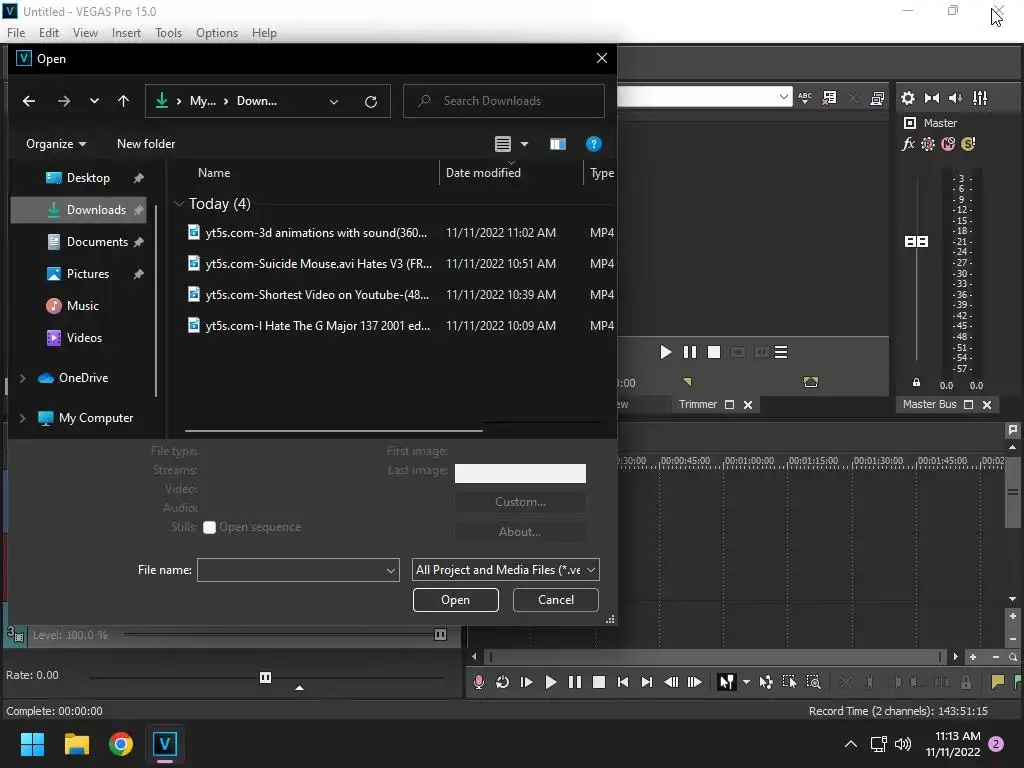Select the Selection Edit tool
This screenshot has height=768, width=1024.
pos(790,682)
